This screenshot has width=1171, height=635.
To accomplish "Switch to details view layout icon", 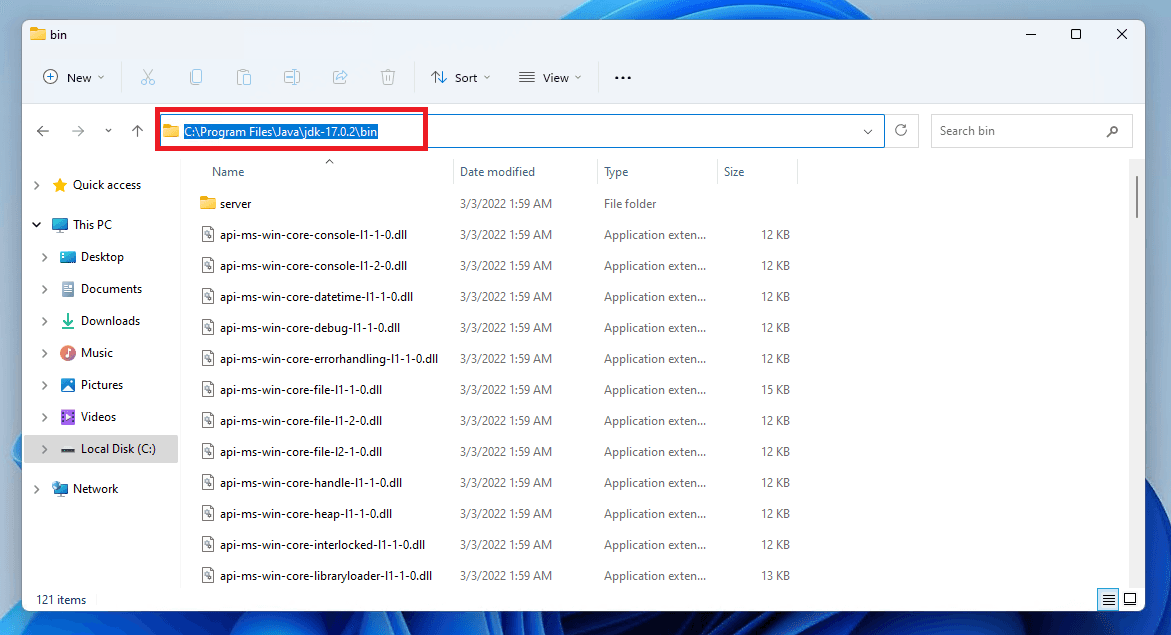I will [1109, 599].
